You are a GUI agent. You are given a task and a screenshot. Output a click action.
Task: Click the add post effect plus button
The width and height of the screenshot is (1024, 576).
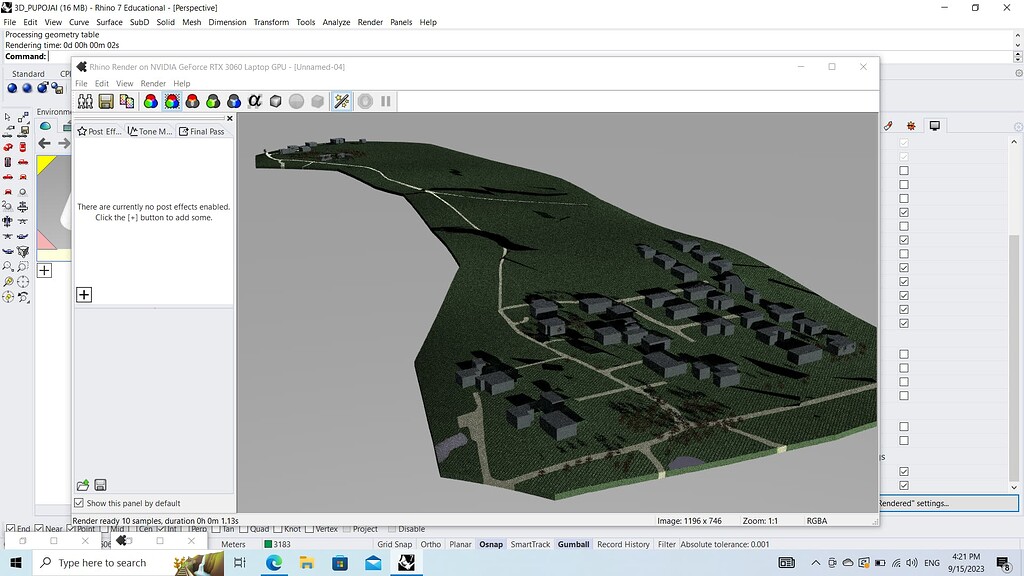click(x=84, y=294)
